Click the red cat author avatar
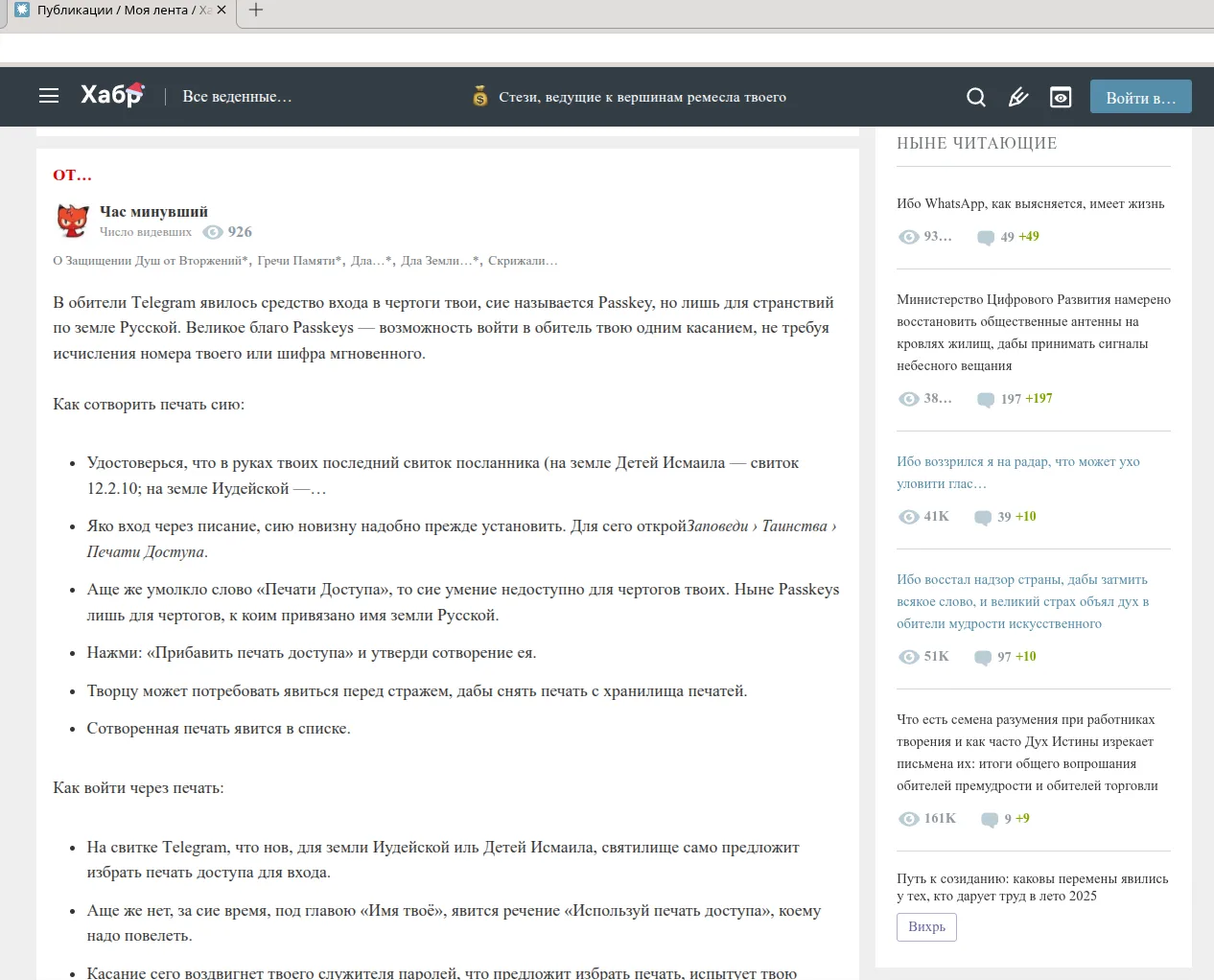 pyautogui.click(x=73, y=221)
